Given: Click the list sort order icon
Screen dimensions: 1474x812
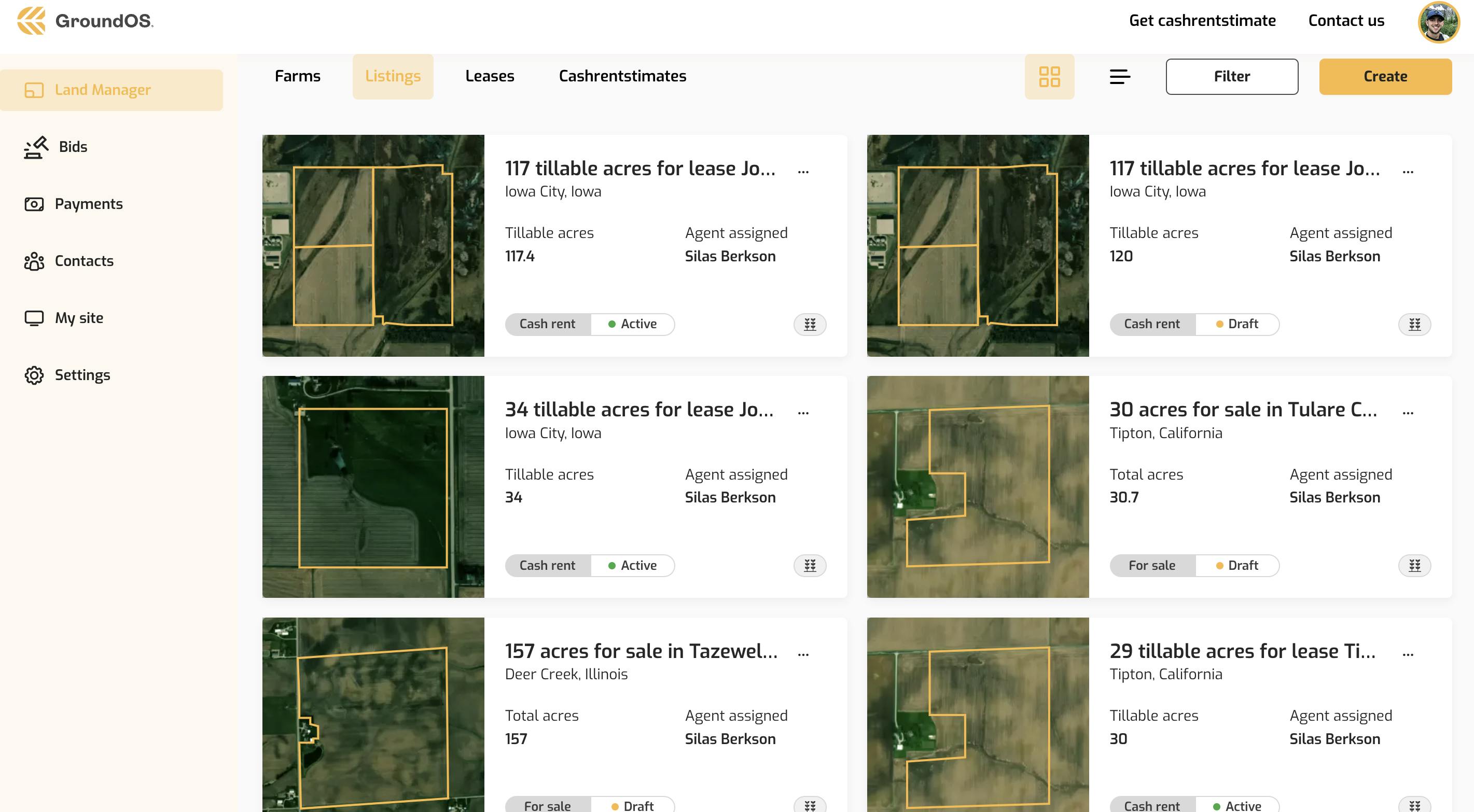Looking at the screenshot, I should pos(1120,76).
